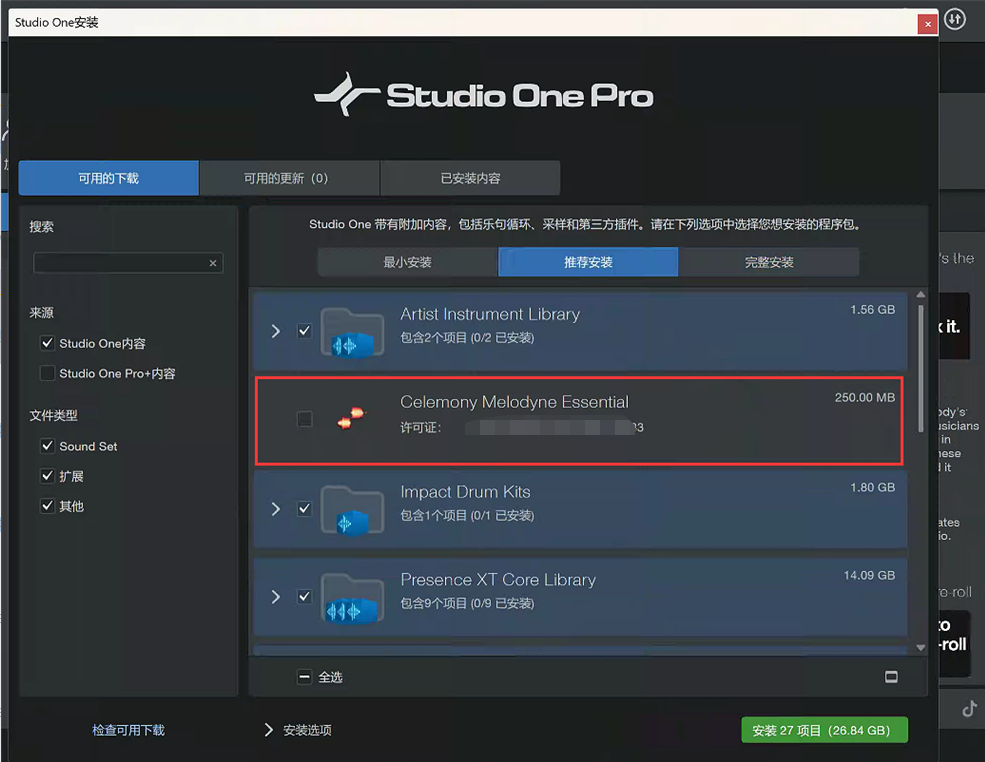Click the TikTok icon in the background window

pyautogui.click(x=968, y=709)
